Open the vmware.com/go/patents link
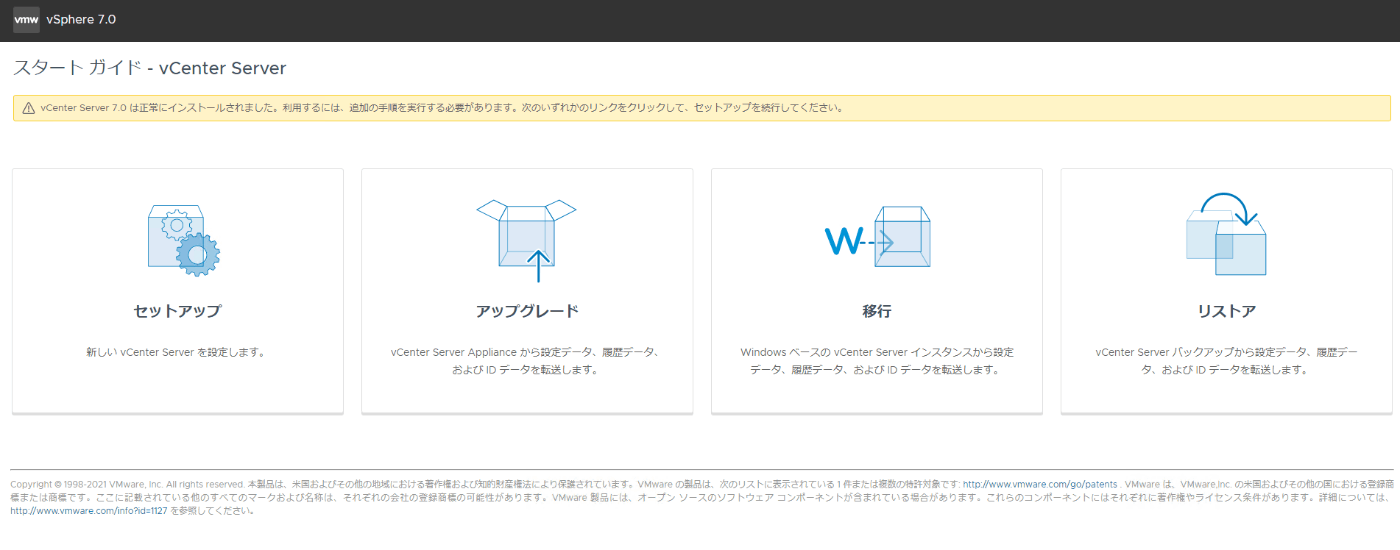This screenshot has width=1400, height=550. click(x=1040, y=484)
